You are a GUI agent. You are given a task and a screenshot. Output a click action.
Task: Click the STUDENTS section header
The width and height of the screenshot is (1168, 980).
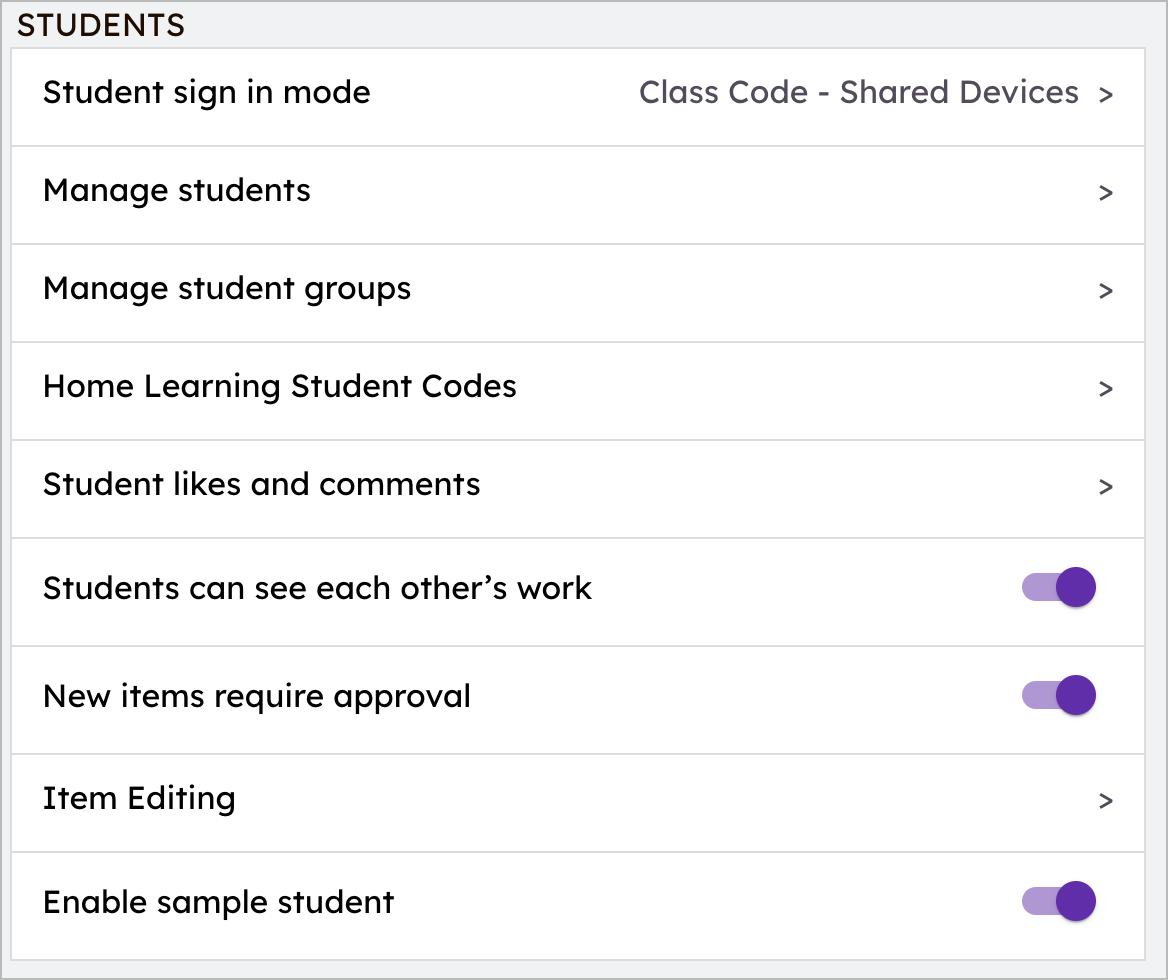click(x=100, y=25)
